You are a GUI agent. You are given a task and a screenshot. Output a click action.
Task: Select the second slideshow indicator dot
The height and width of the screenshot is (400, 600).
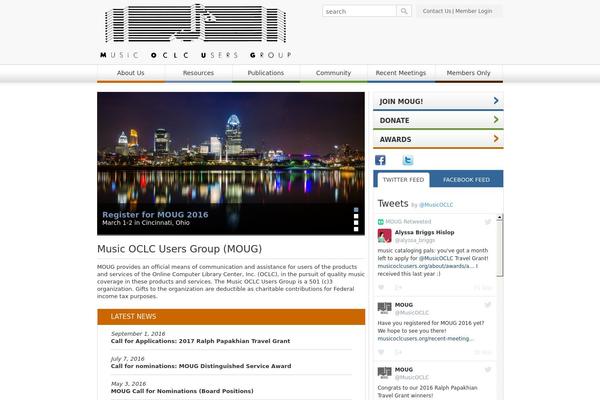pos(356,216)
